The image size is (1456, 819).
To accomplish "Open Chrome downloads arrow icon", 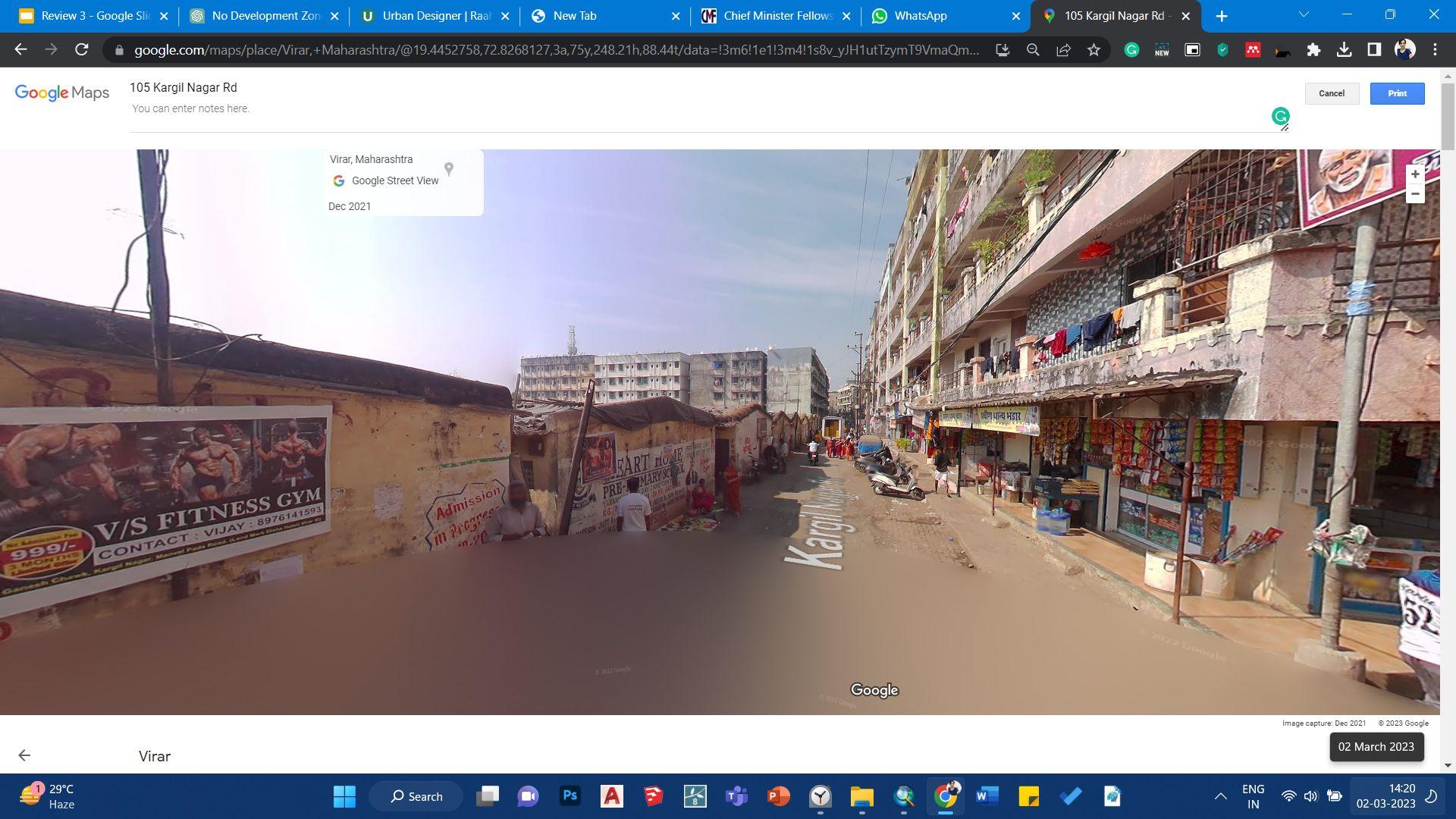I will 1344,50.
